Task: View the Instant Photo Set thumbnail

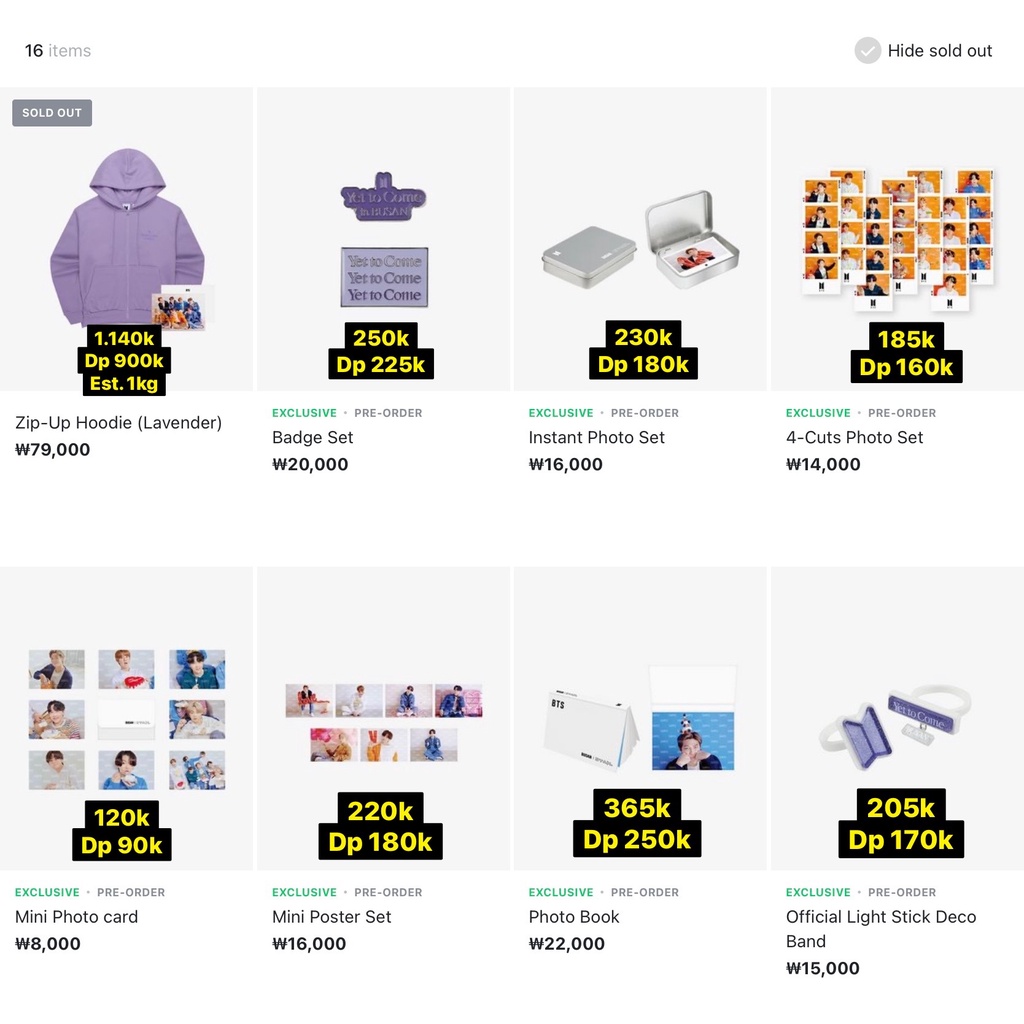Action: pos(640,238)
